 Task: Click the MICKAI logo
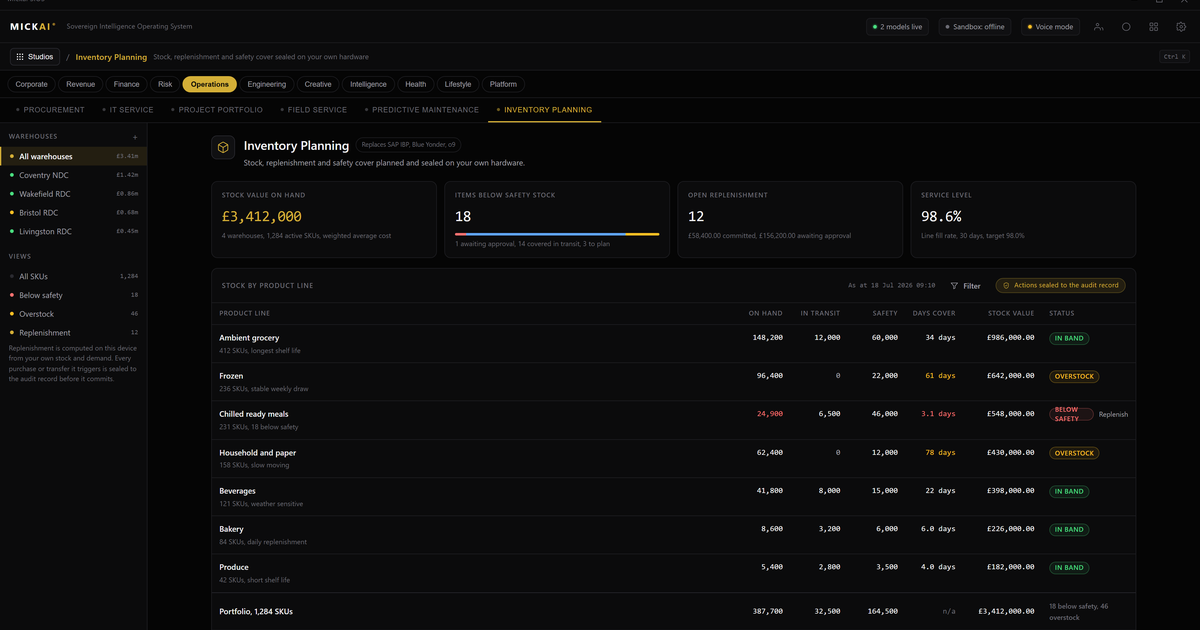(33, 27)
